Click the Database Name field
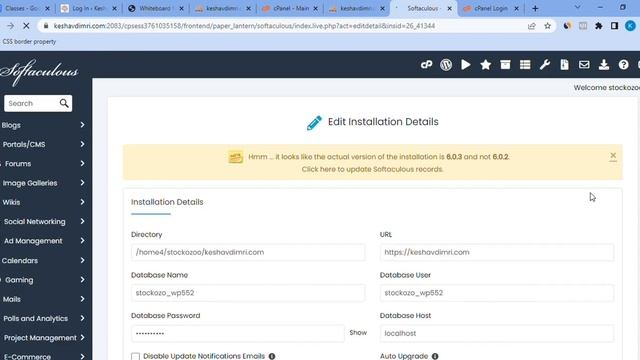 point(248,293)
